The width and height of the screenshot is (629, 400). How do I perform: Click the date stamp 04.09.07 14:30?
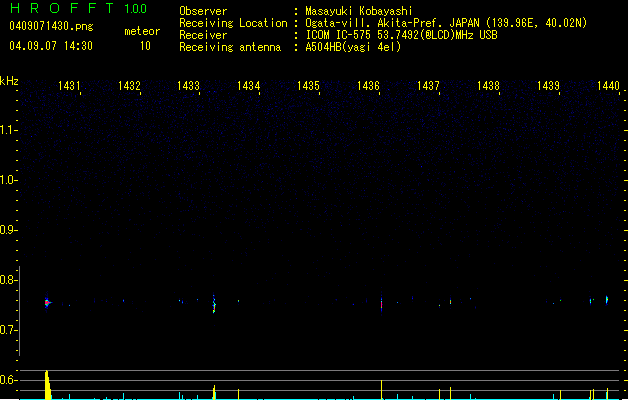coord(51,46)
